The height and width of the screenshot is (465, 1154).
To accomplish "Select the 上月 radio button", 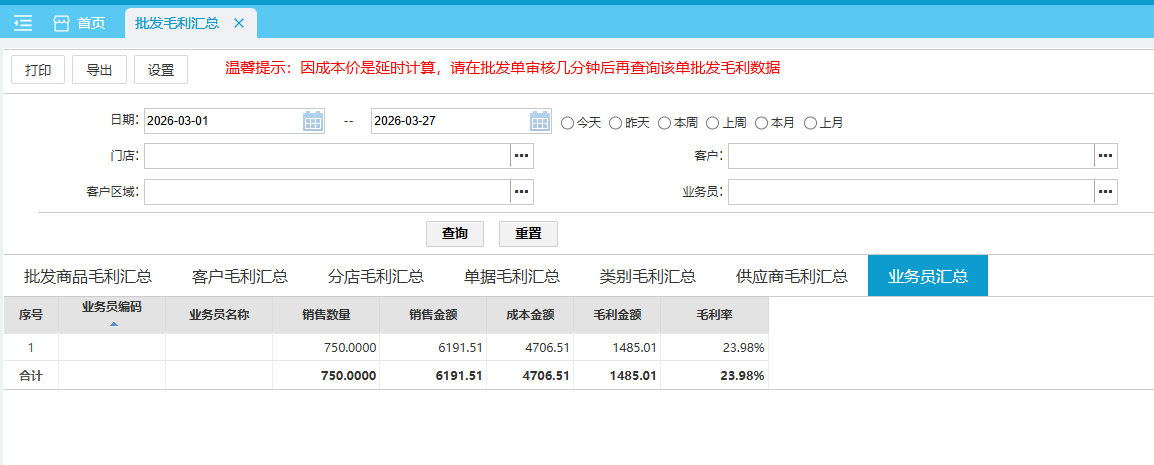I will click(x=811, y=123).
